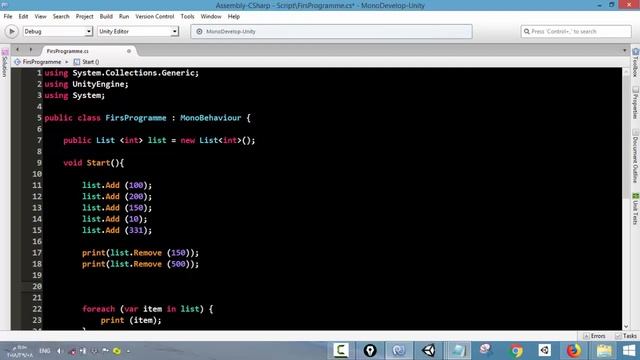Go to next document tab arrow

31,50
